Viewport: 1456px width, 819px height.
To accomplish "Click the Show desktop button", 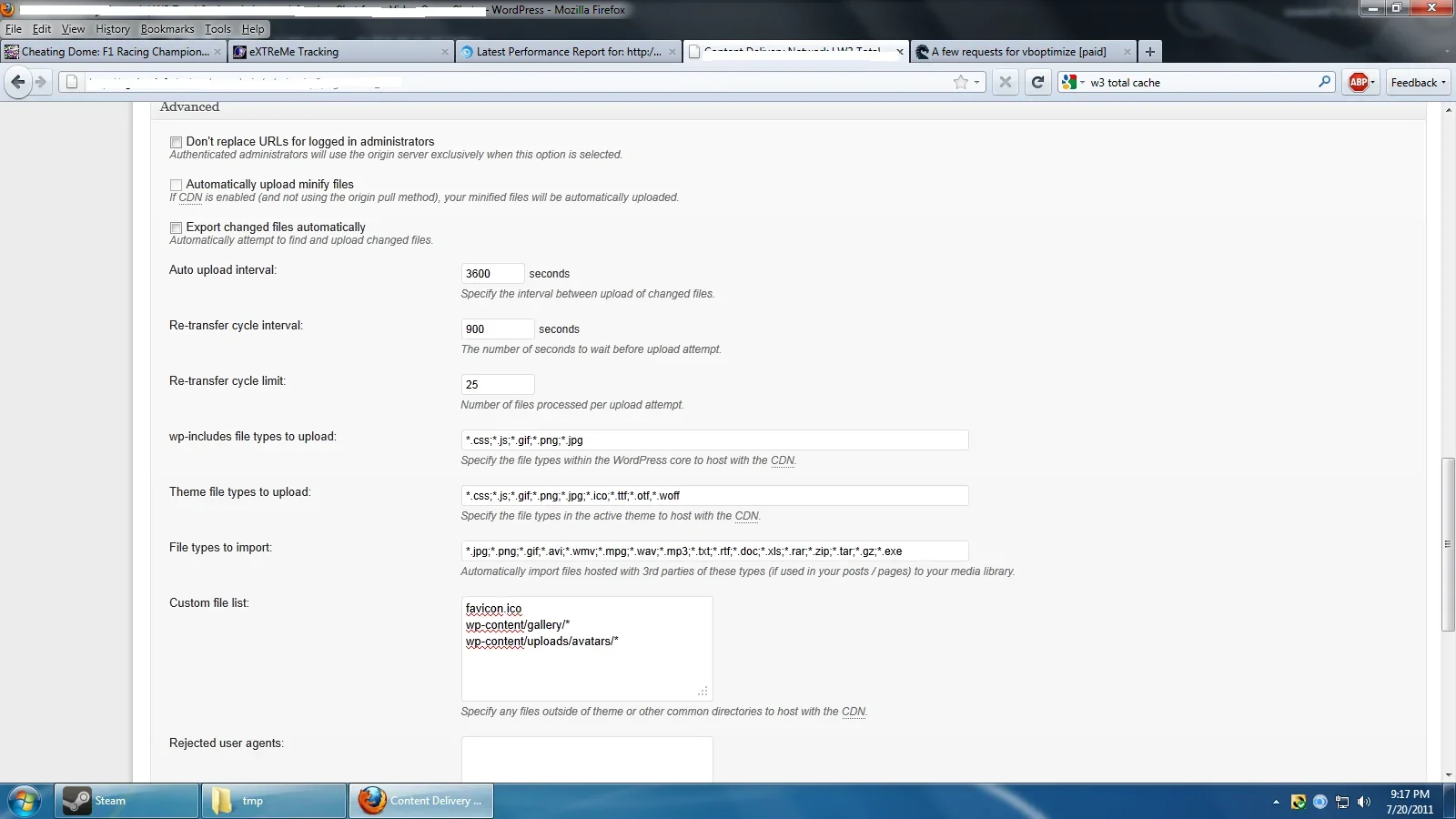I will pos(1450,801).
